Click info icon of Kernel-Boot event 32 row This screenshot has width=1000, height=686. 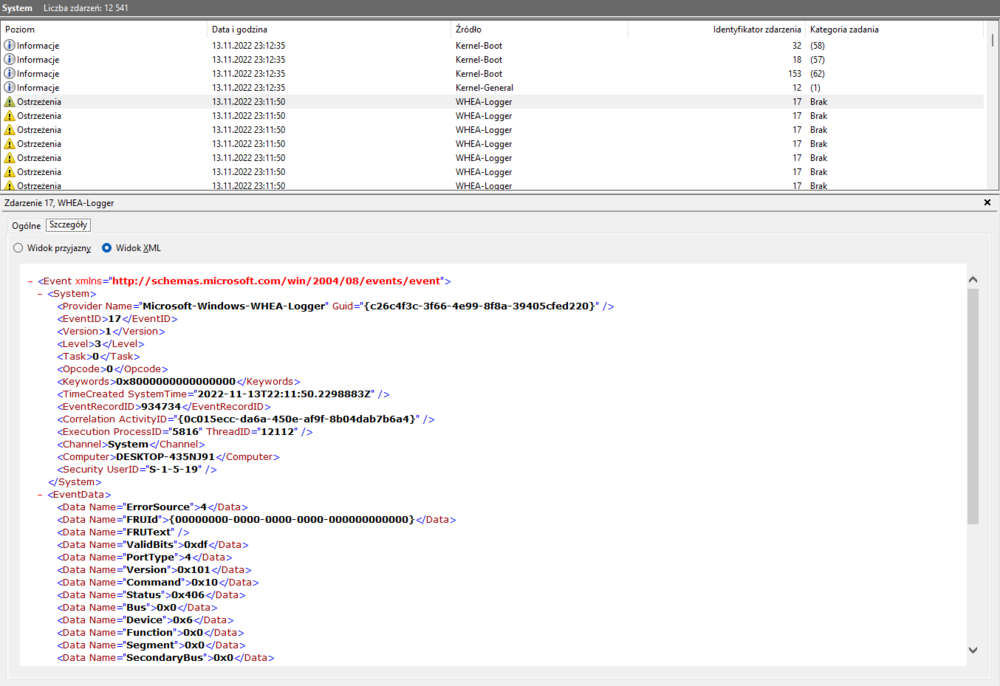pyautogui.click(x=10, y=45)
